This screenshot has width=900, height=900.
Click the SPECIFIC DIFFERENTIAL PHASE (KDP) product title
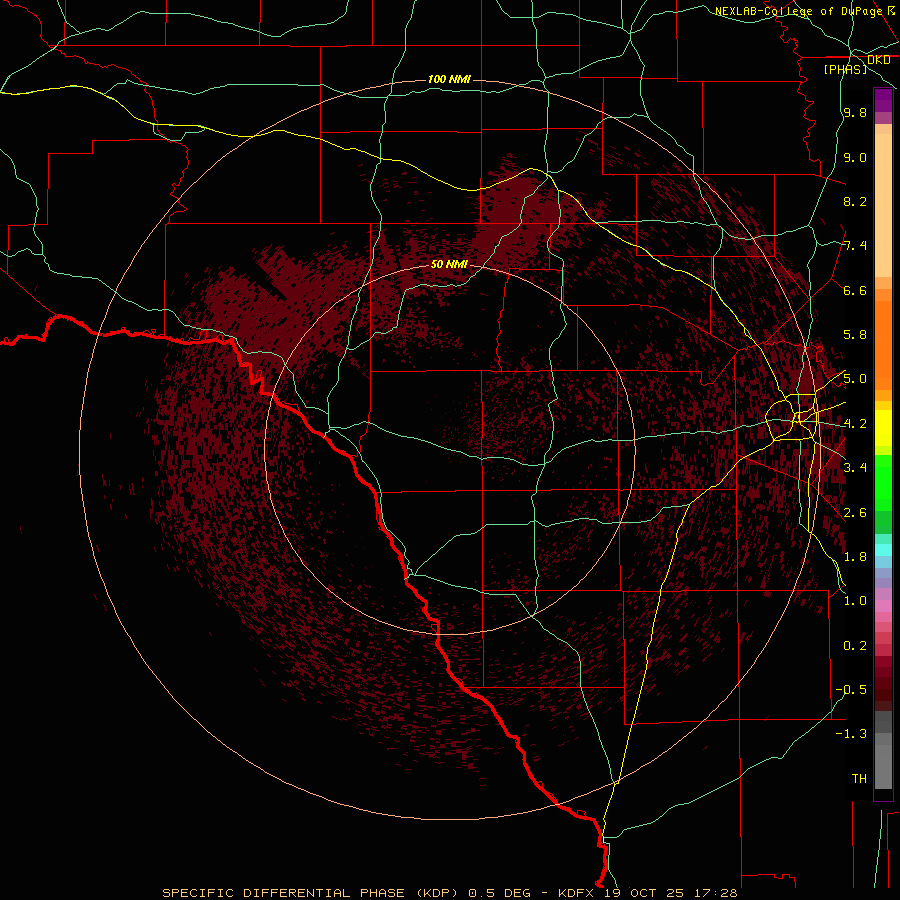[x=310, y=893]
